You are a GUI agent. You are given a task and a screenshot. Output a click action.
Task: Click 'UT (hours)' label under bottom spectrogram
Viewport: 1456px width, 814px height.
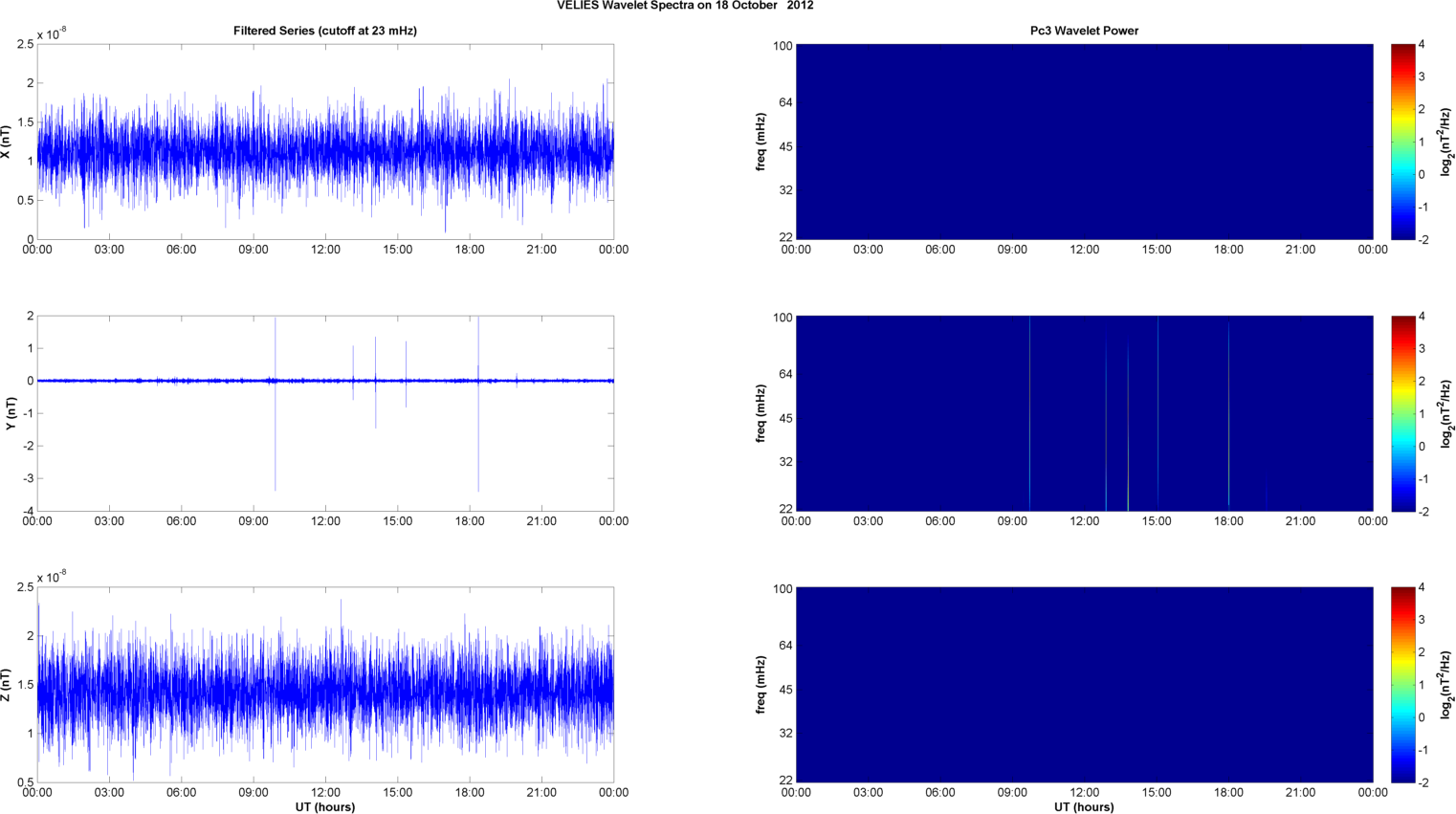point(1084,806)
